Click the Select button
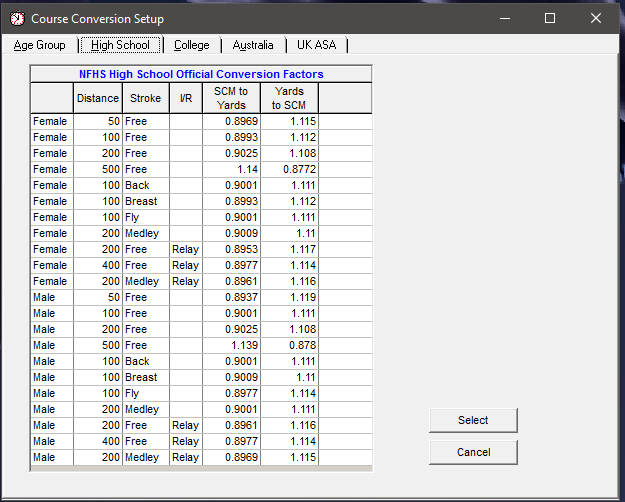Image resolution: width=625 pixels, height=502 pixels. click(x=473, y=420)
